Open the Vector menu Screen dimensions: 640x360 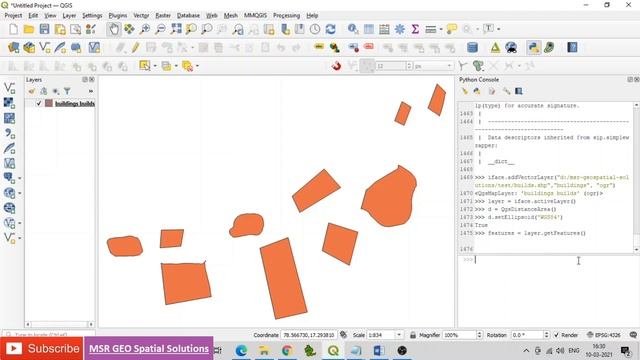141,16
